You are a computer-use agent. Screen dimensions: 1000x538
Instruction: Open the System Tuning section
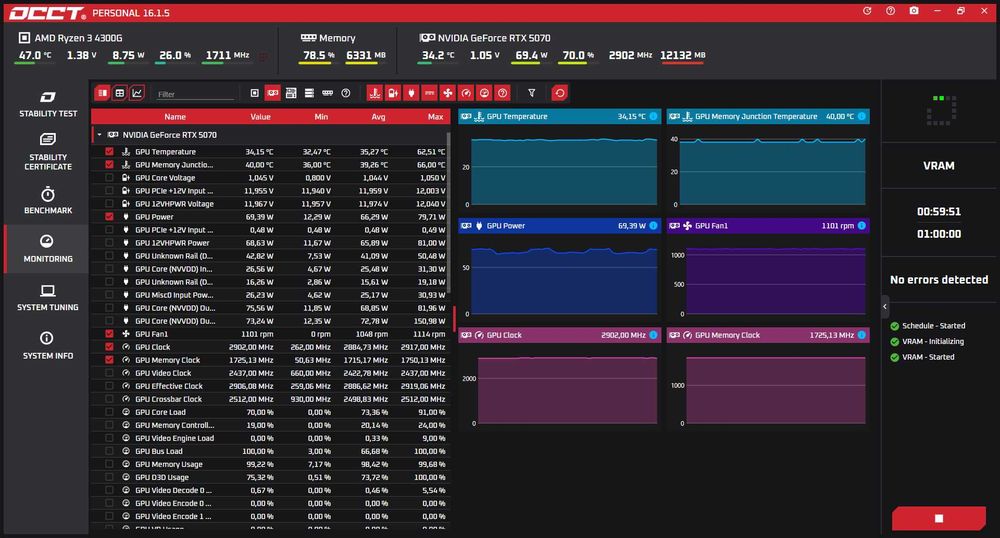coord(48,297)
